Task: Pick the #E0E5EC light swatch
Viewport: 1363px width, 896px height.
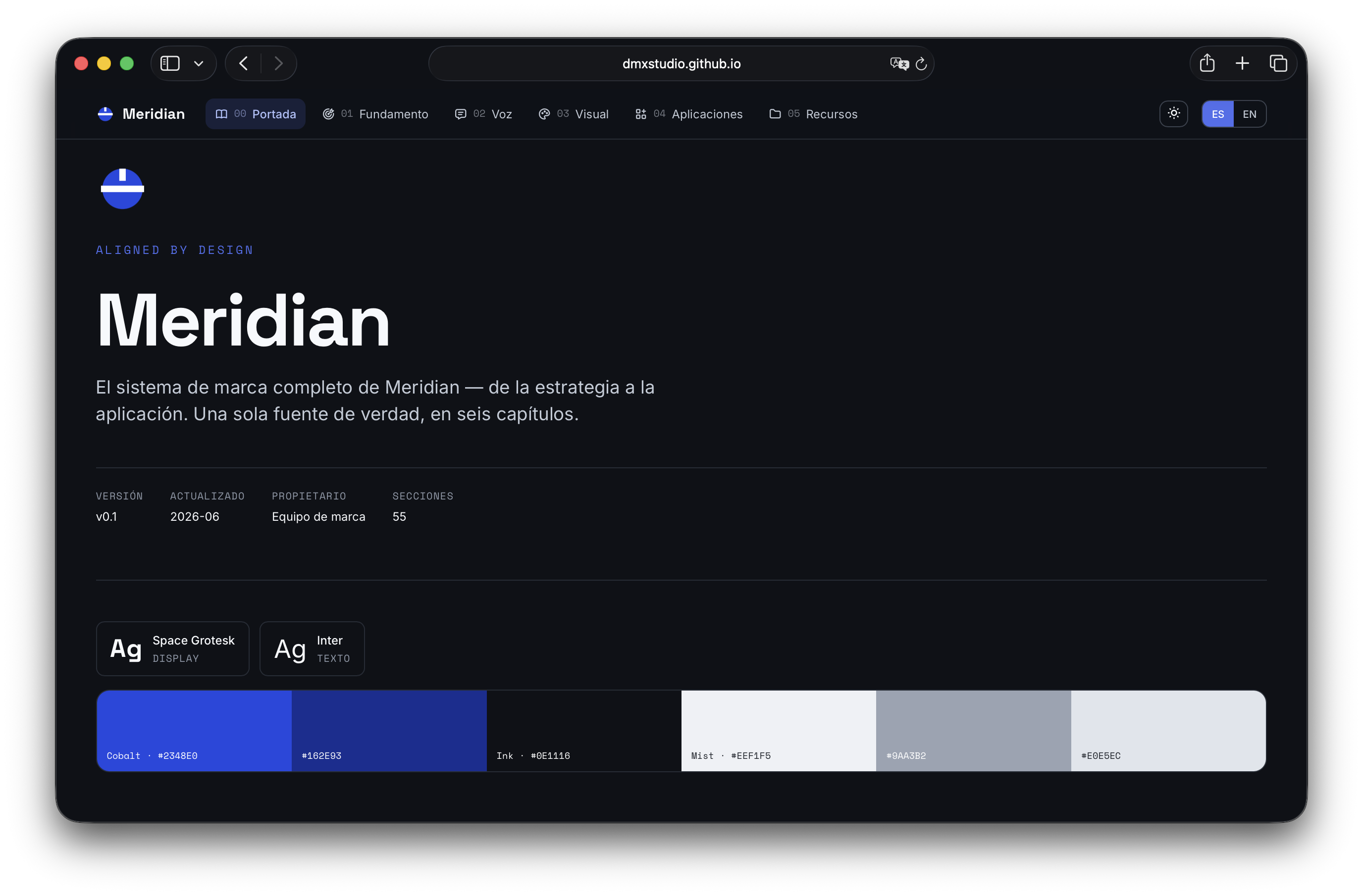Action: click(x=1168, y=731)
